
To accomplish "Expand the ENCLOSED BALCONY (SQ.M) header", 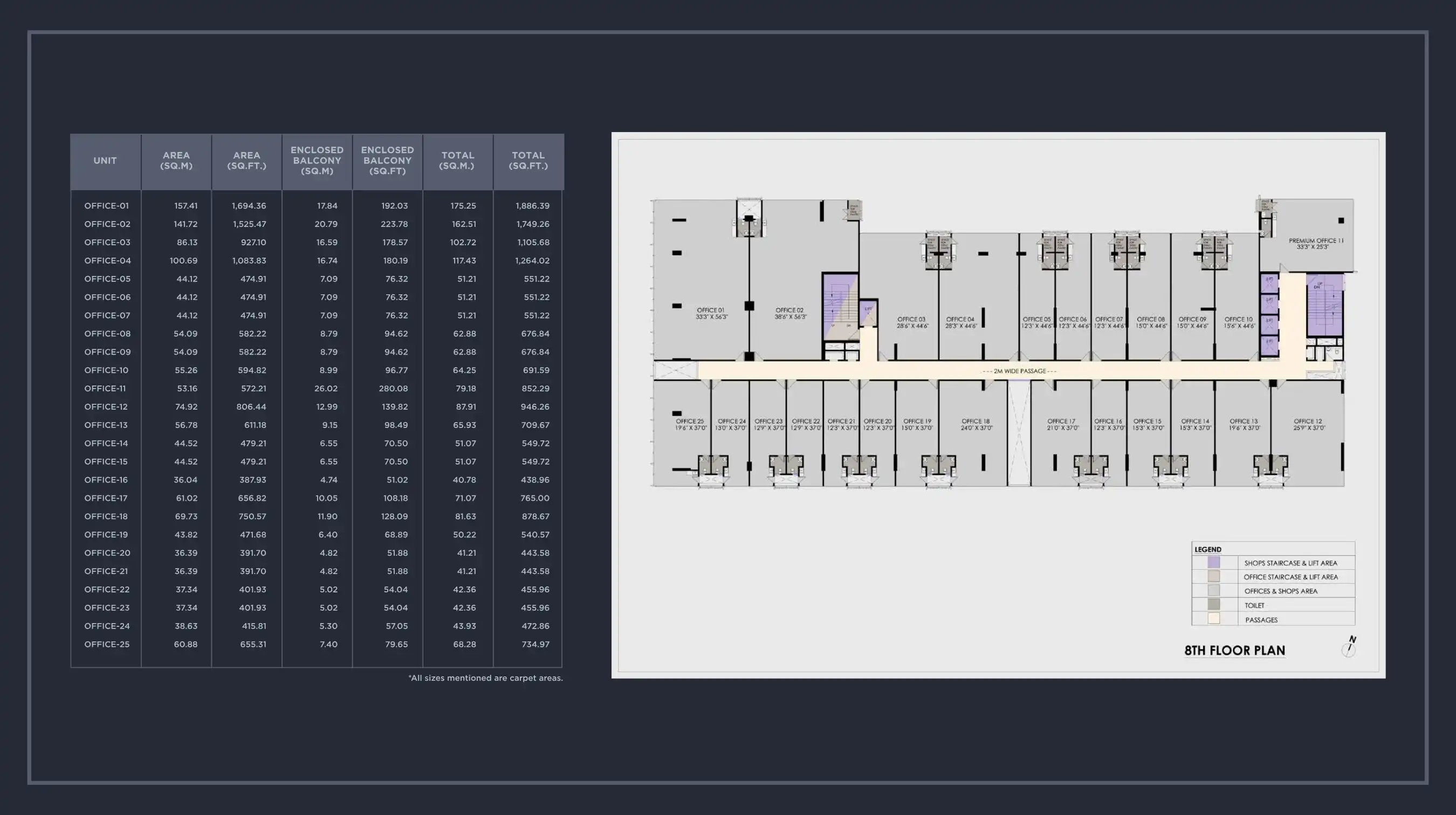I will click(317, 161).
